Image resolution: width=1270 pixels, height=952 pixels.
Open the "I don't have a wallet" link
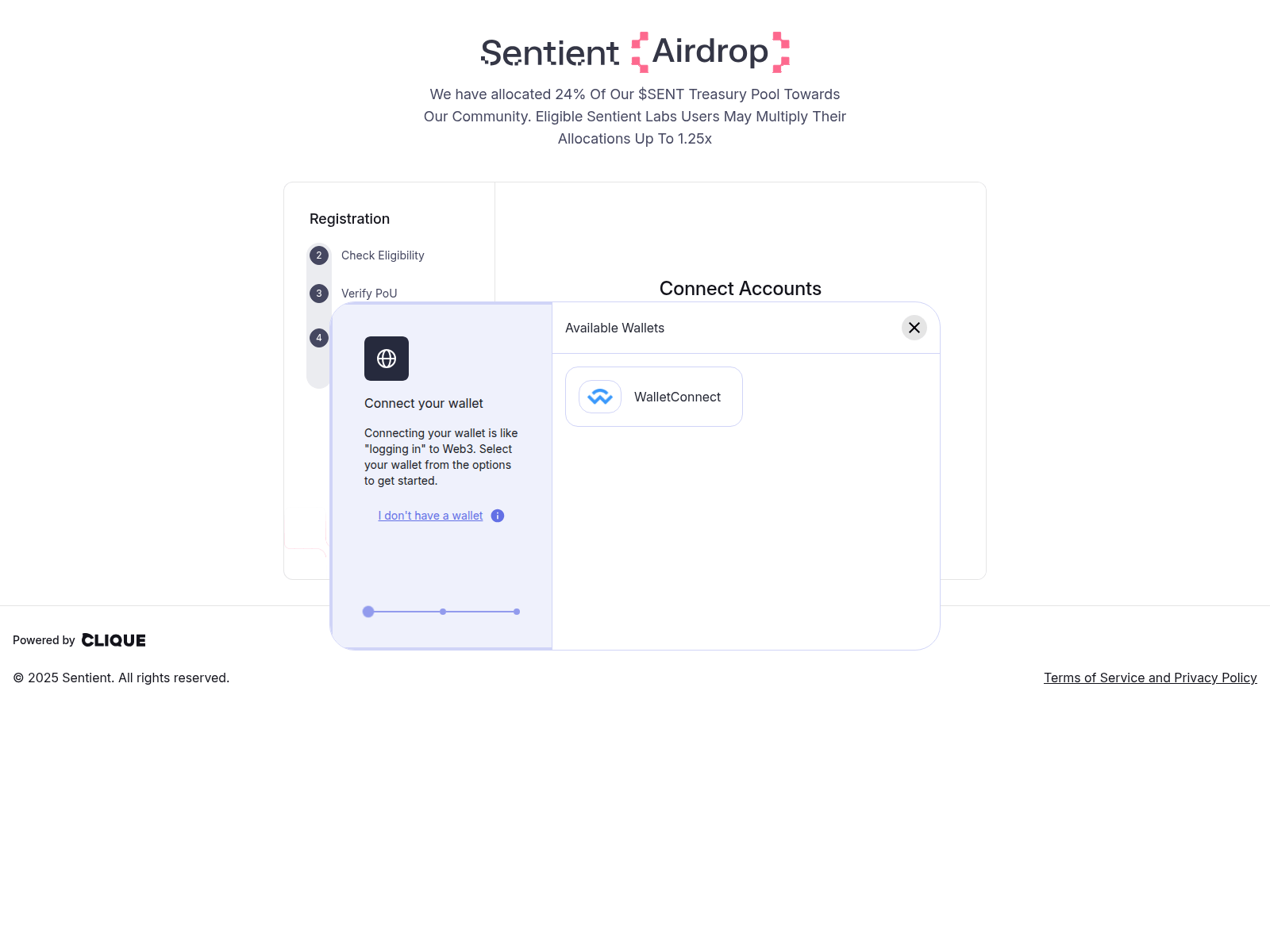[x=429, y=516]
